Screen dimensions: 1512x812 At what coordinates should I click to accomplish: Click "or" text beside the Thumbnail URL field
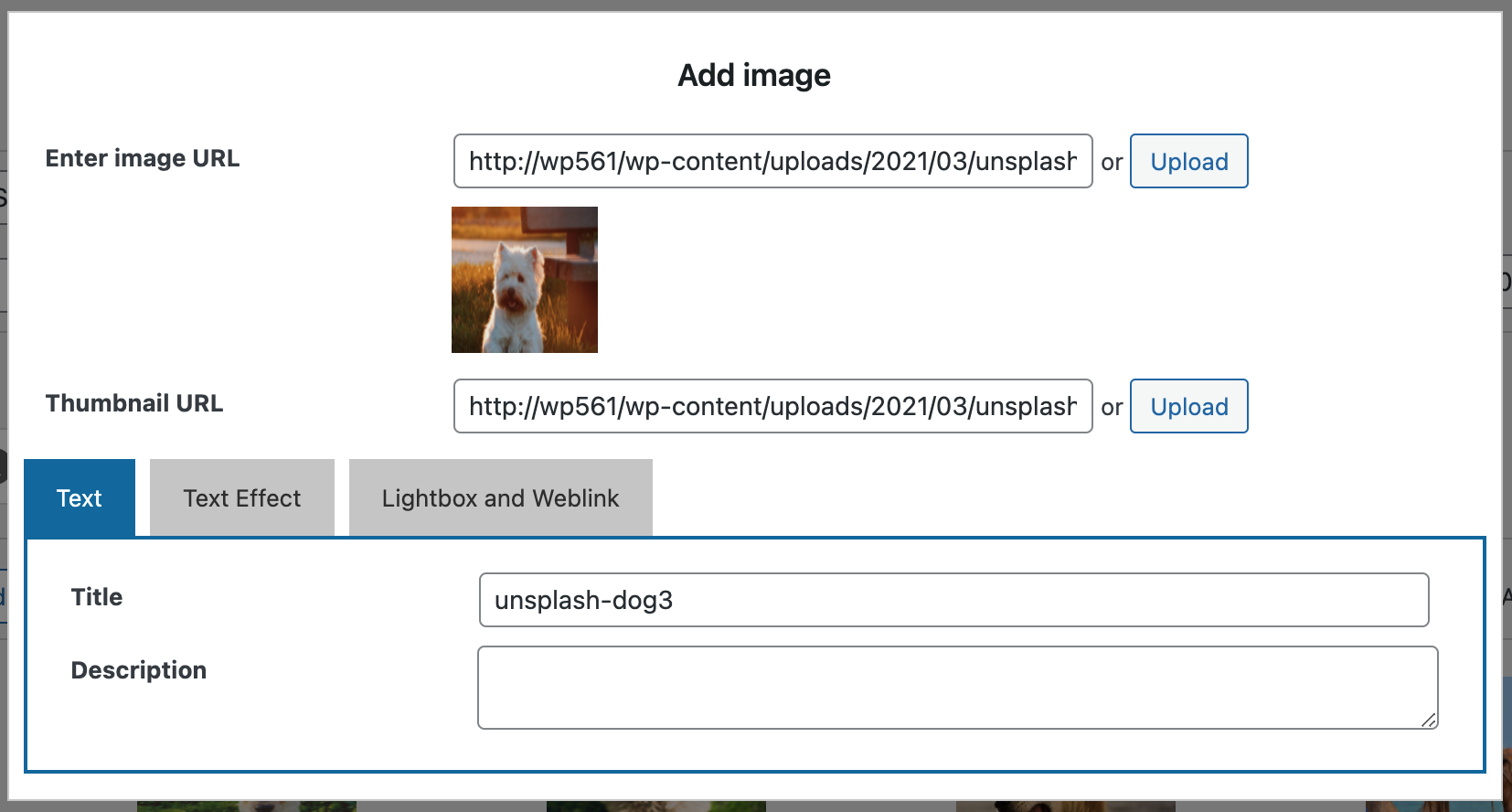coord(1112,407)
